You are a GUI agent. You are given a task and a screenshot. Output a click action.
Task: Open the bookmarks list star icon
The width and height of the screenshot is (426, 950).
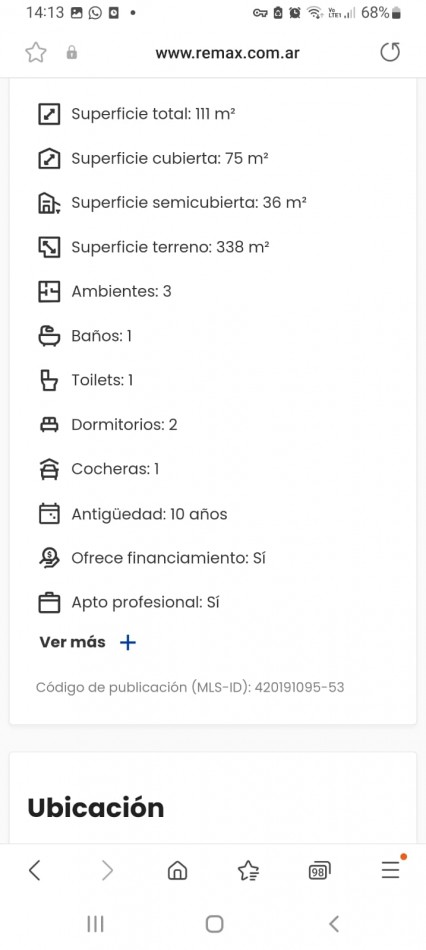click(x=248, y=871)
